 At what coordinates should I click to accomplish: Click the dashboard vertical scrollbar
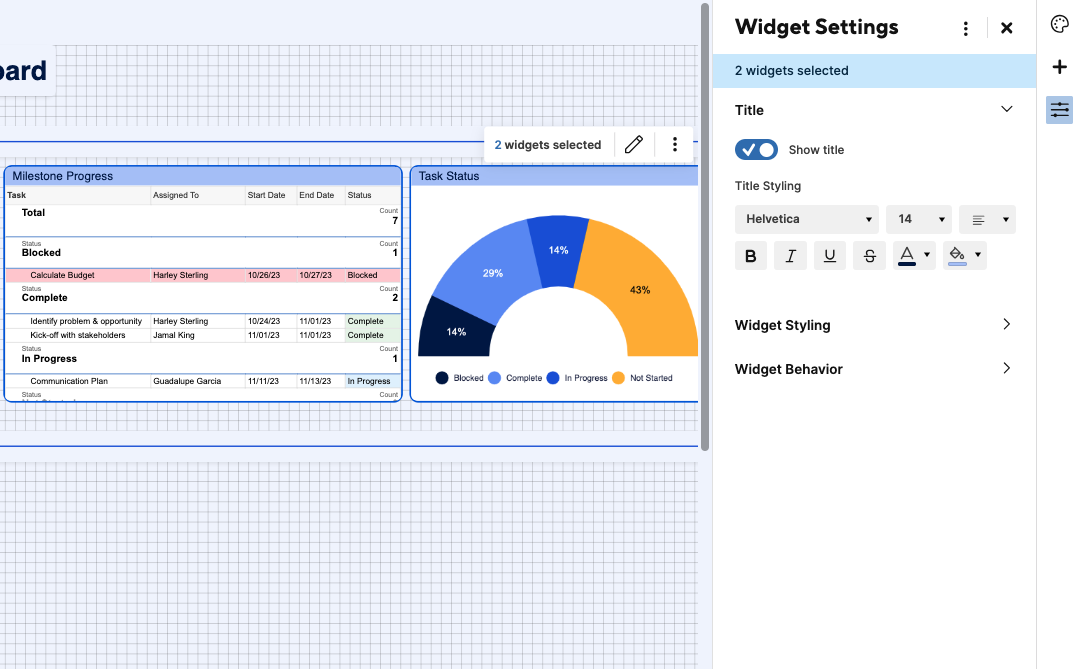(705, 227)
